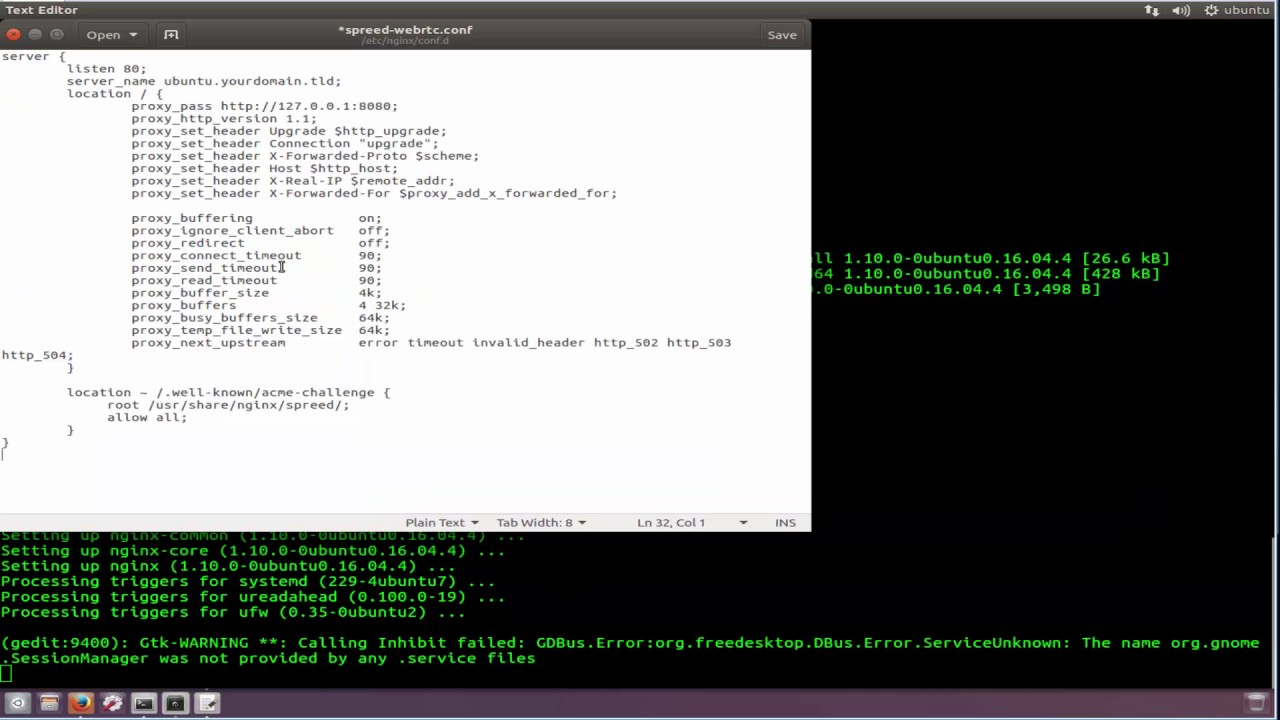
Task: Open the sound volume indicator
Action: point(1181,10)
